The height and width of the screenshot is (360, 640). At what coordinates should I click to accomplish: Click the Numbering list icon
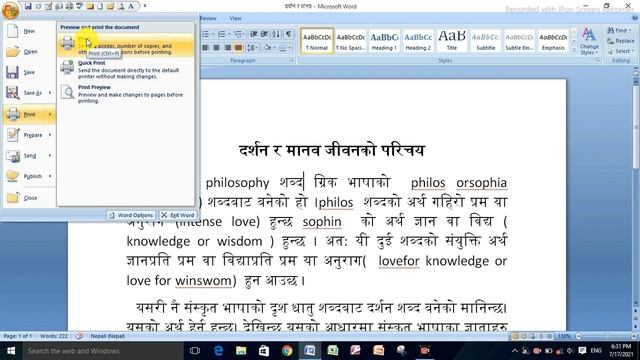point(223,34)
